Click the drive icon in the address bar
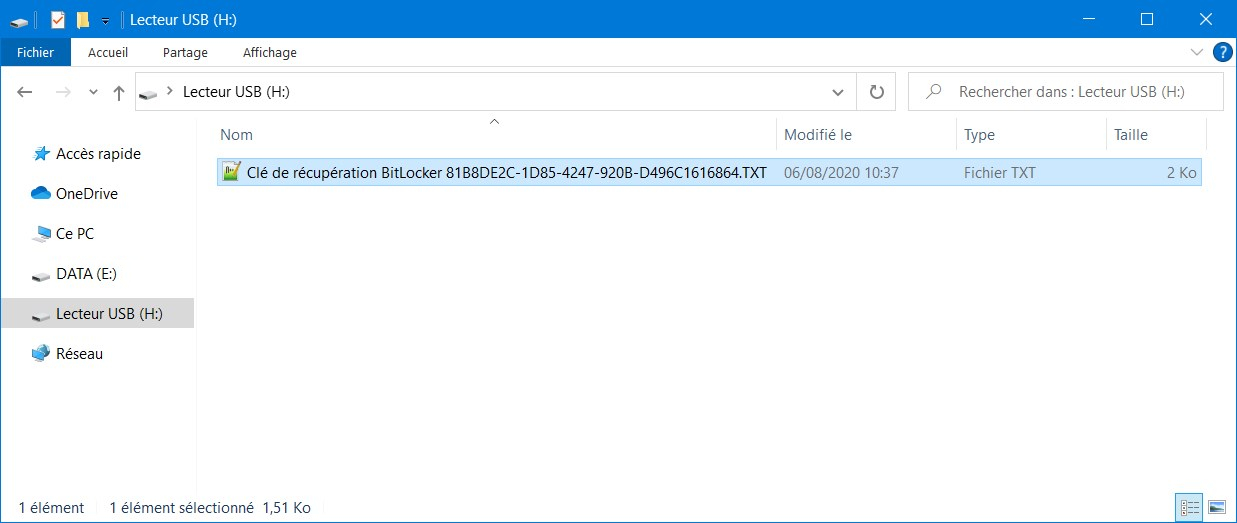This screenshot has width=1237, height=523. click(149, 93)
